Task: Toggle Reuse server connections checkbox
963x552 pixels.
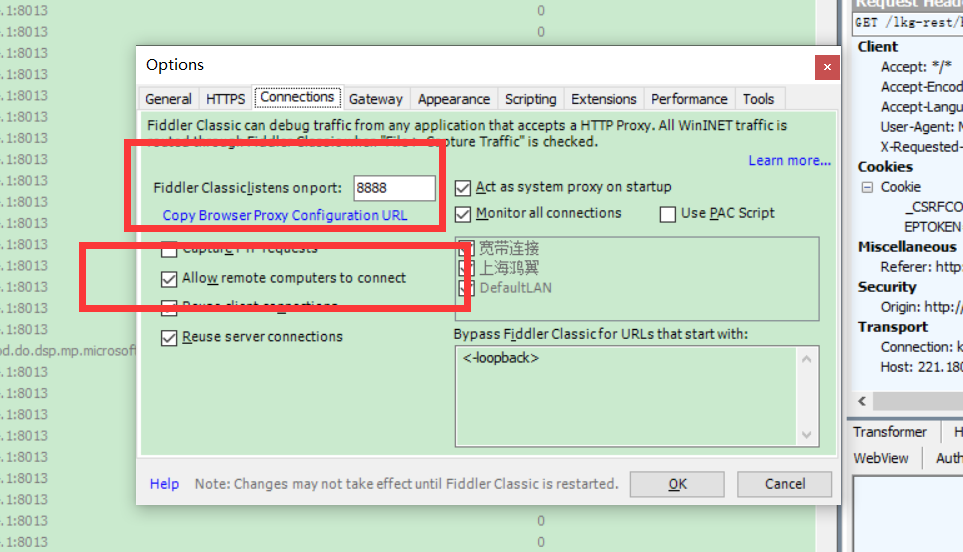Action: coord(169,338)
